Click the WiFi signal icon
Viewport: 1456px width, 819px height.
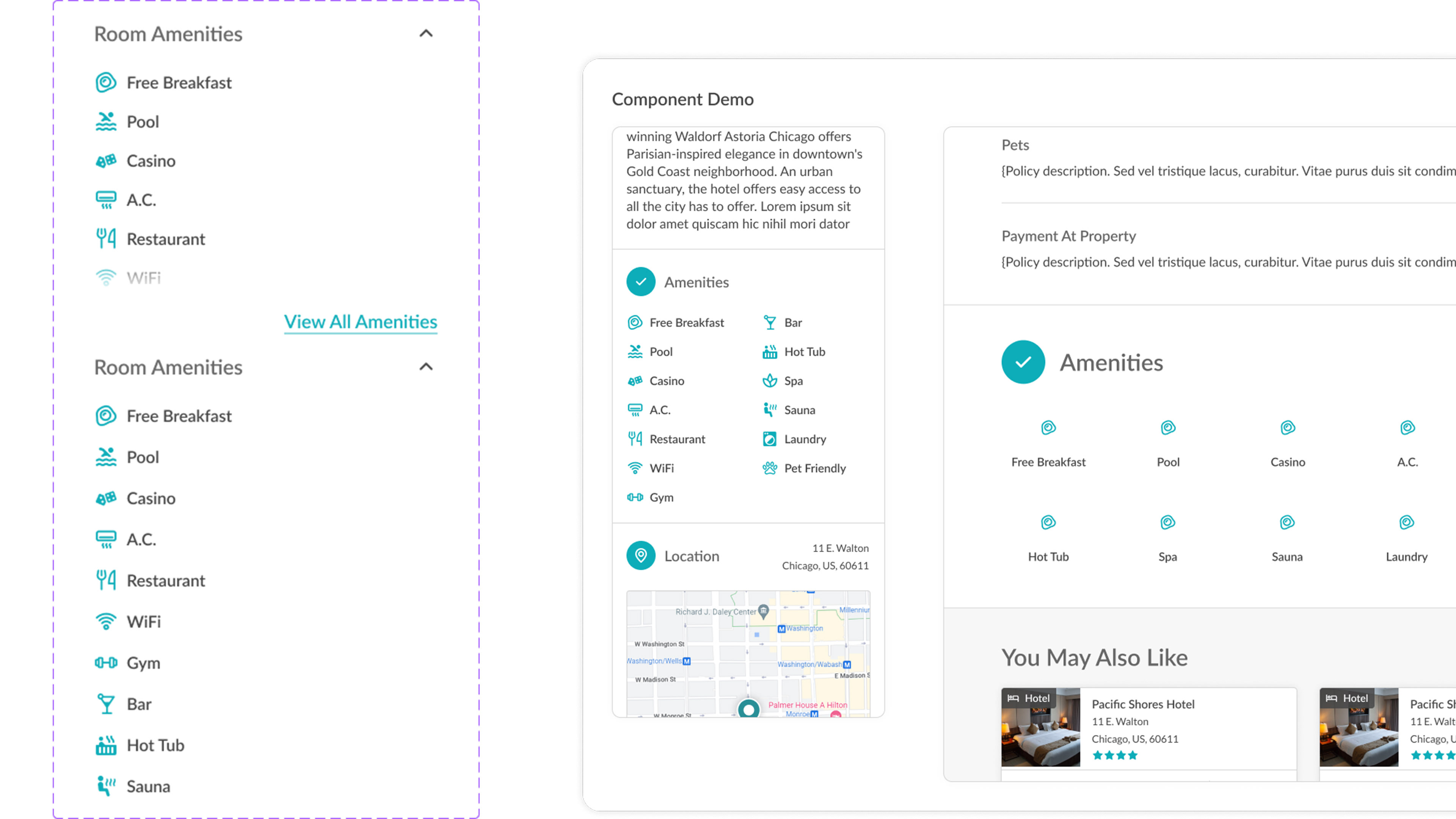click(635, 468)
